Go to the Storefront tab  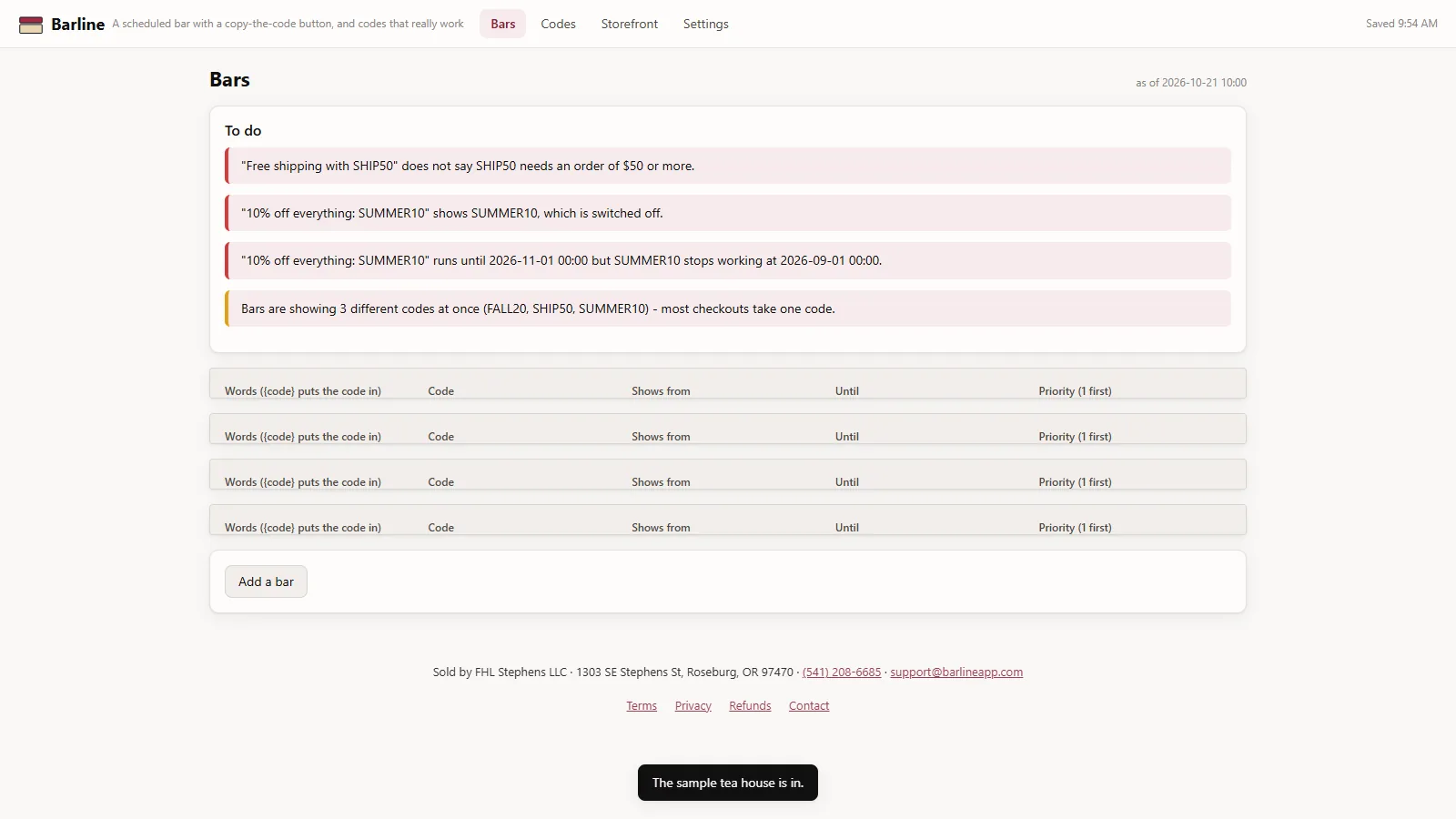tap(630, 24)
